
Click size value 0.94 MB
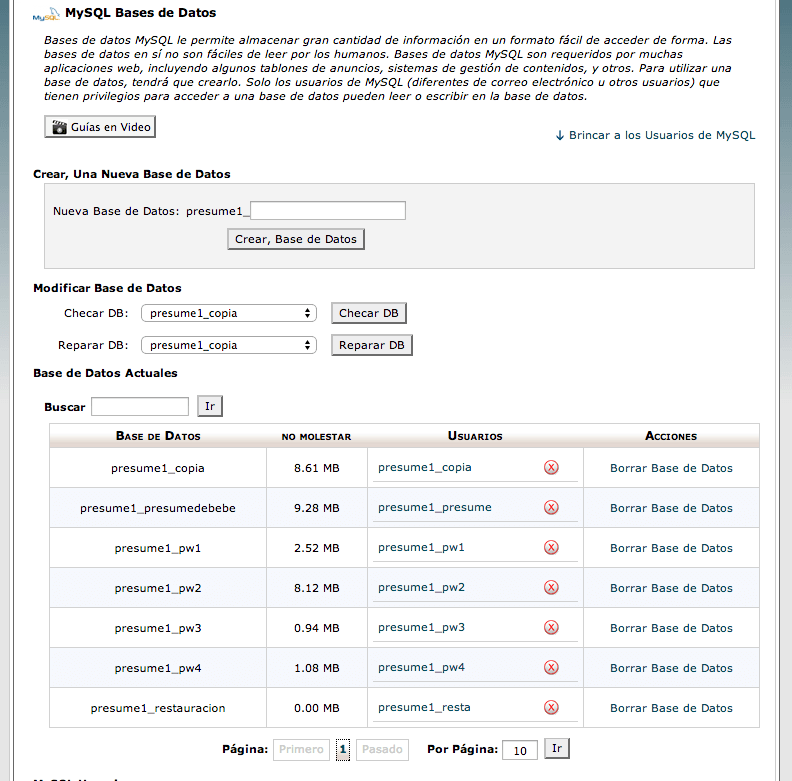click(317, 628)
